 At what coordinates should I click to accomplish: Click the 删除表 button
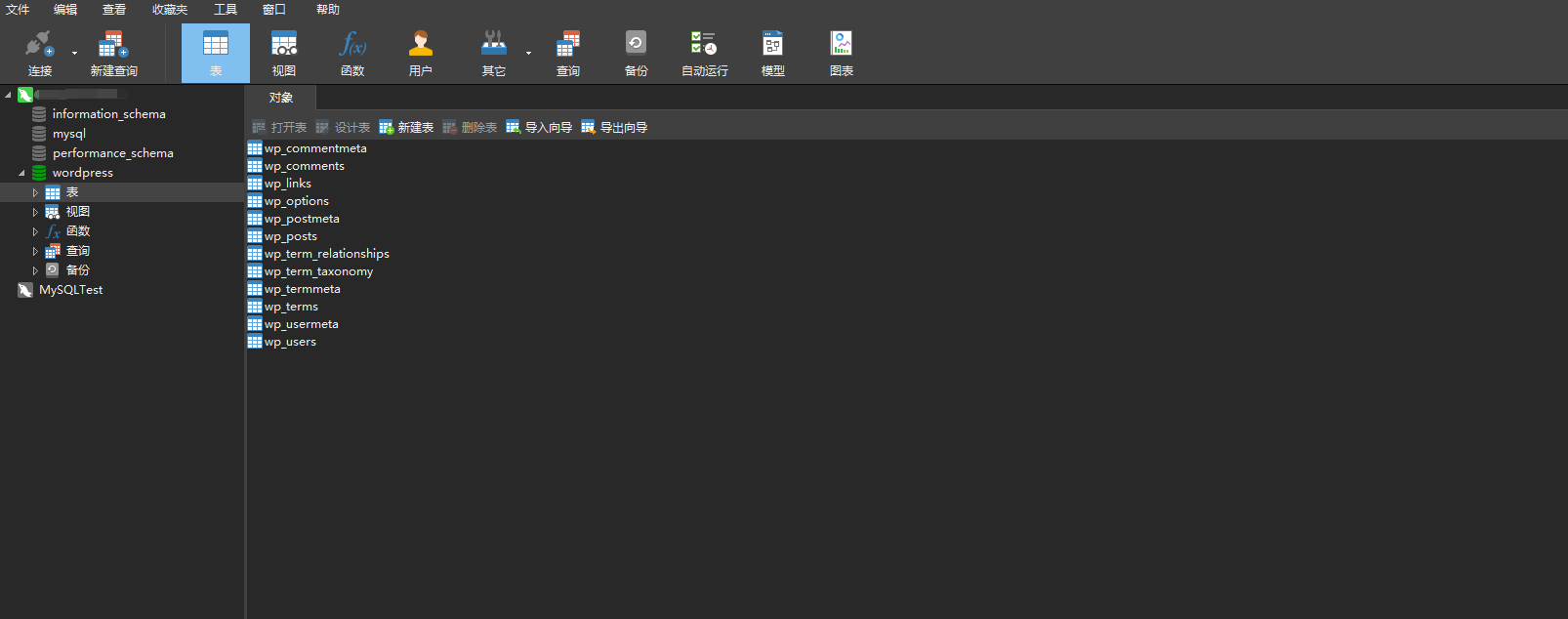click(x=470, y=128)
